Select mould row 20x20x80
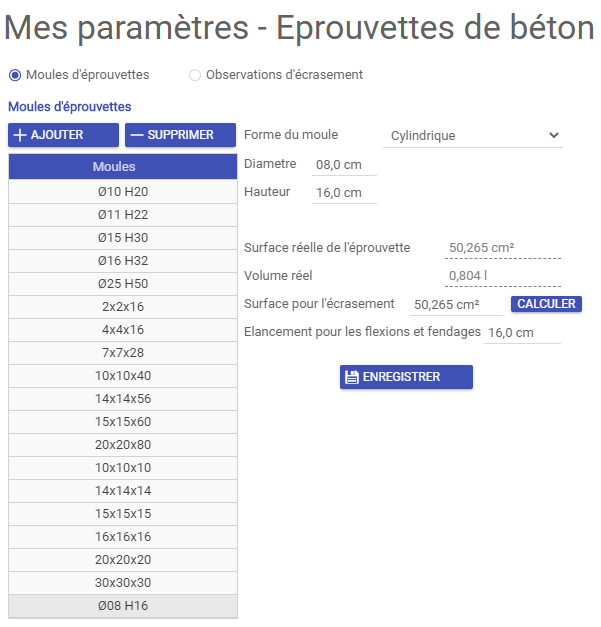The image size is (601, 627). click(x=123, y=445)
